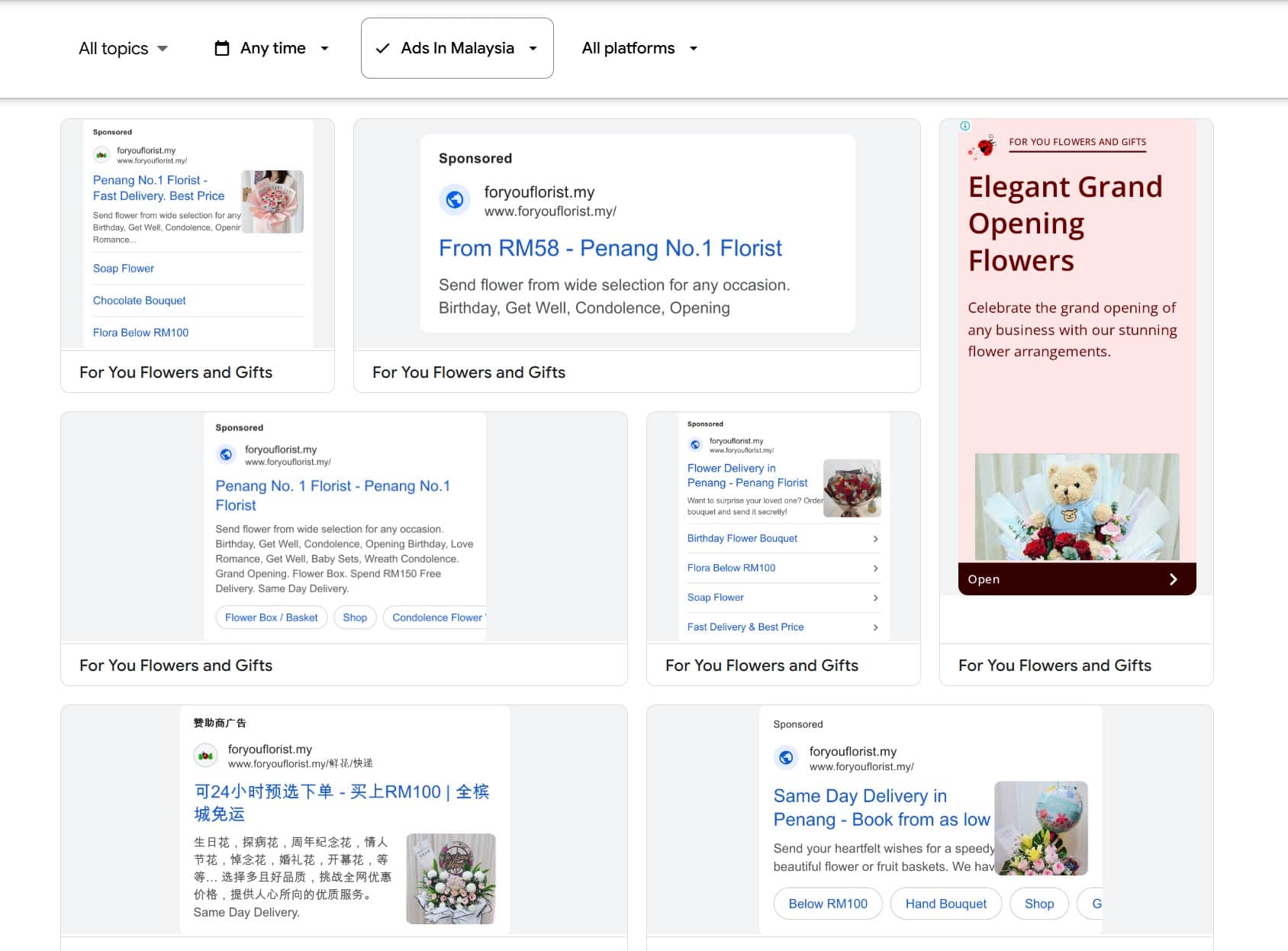The width and height of the screenshot is (1288, 951).
Task: Expand the Birthday Flower Bouquet chevron
Action: click(875, 538)
